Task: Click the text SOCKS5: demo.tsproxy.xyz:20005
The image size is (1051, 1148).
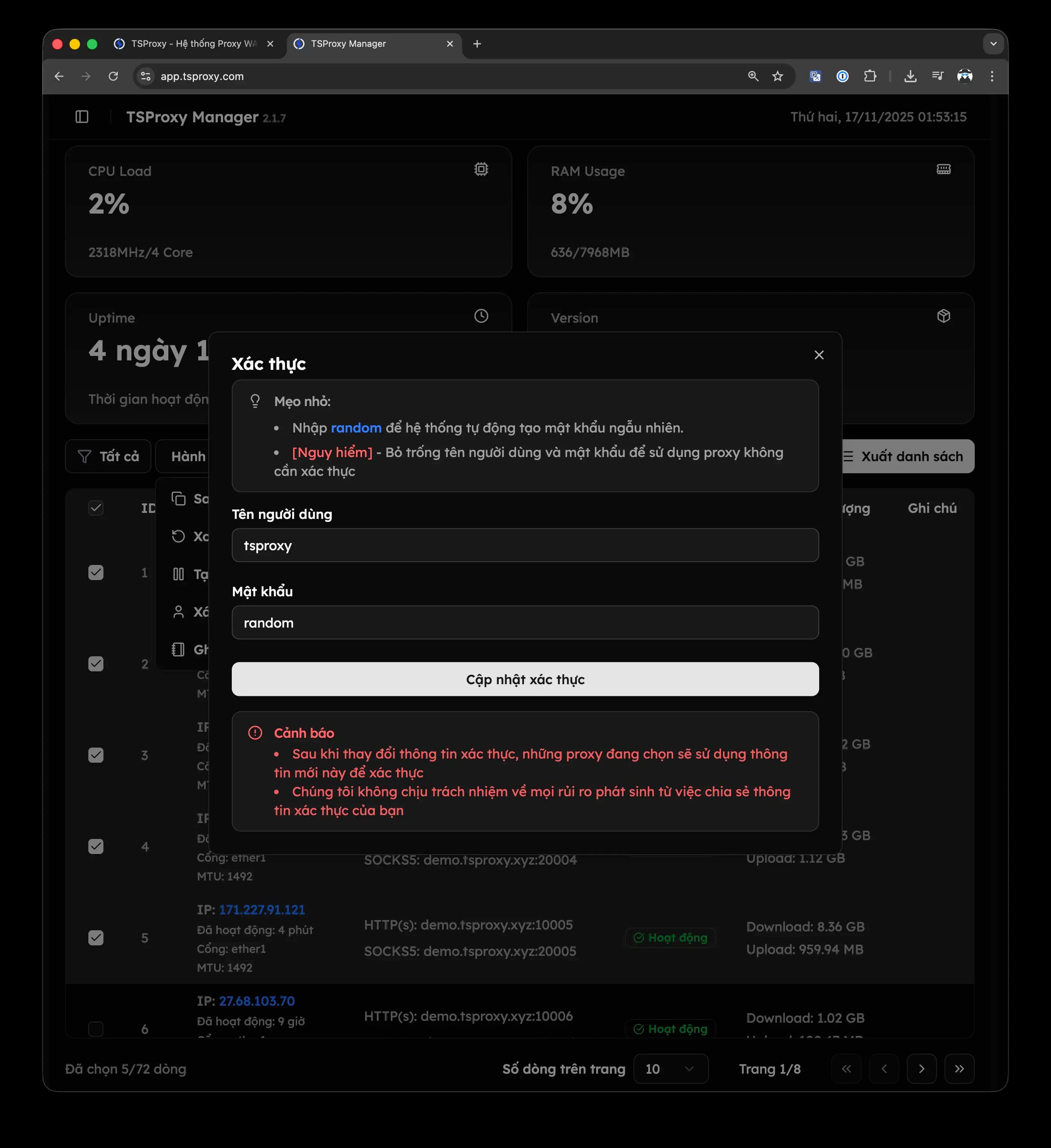Action: coord(470,951)
